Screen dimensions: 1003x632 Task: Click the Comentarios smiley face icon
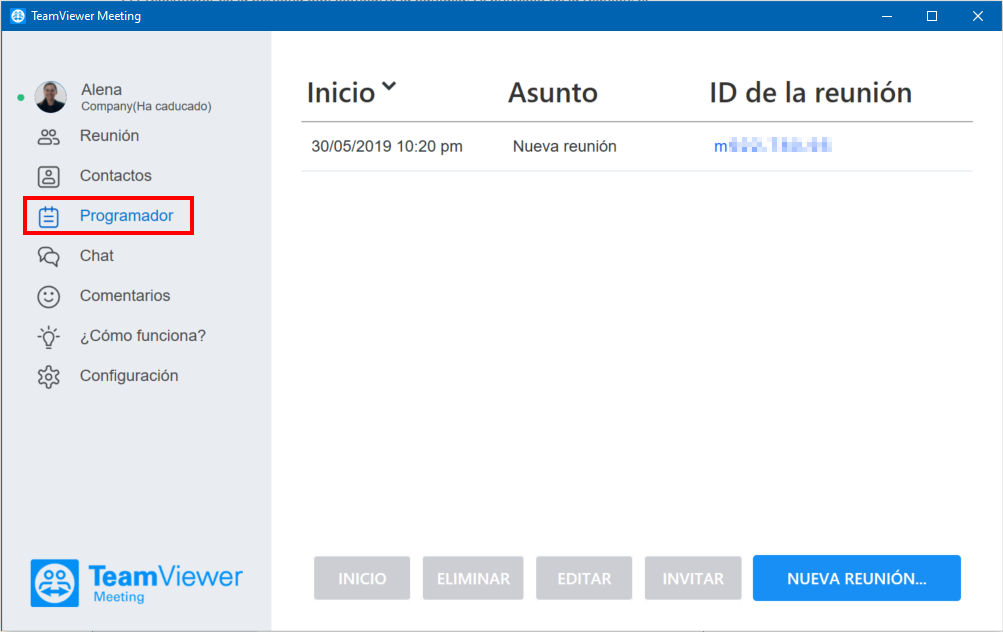(49, 297)
